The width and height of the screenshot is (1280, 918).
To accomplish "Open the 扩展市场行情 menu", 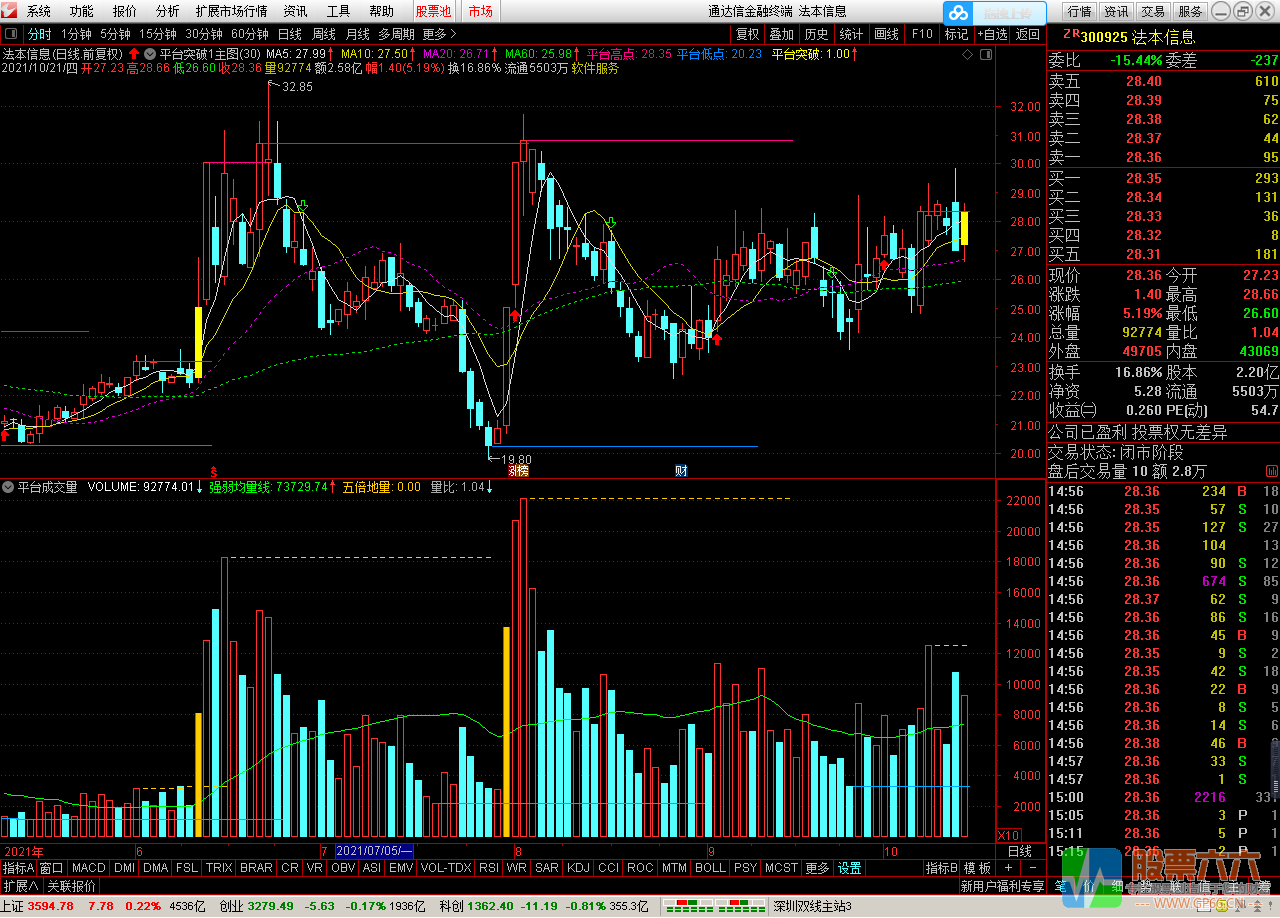I will tap(232, 12).
